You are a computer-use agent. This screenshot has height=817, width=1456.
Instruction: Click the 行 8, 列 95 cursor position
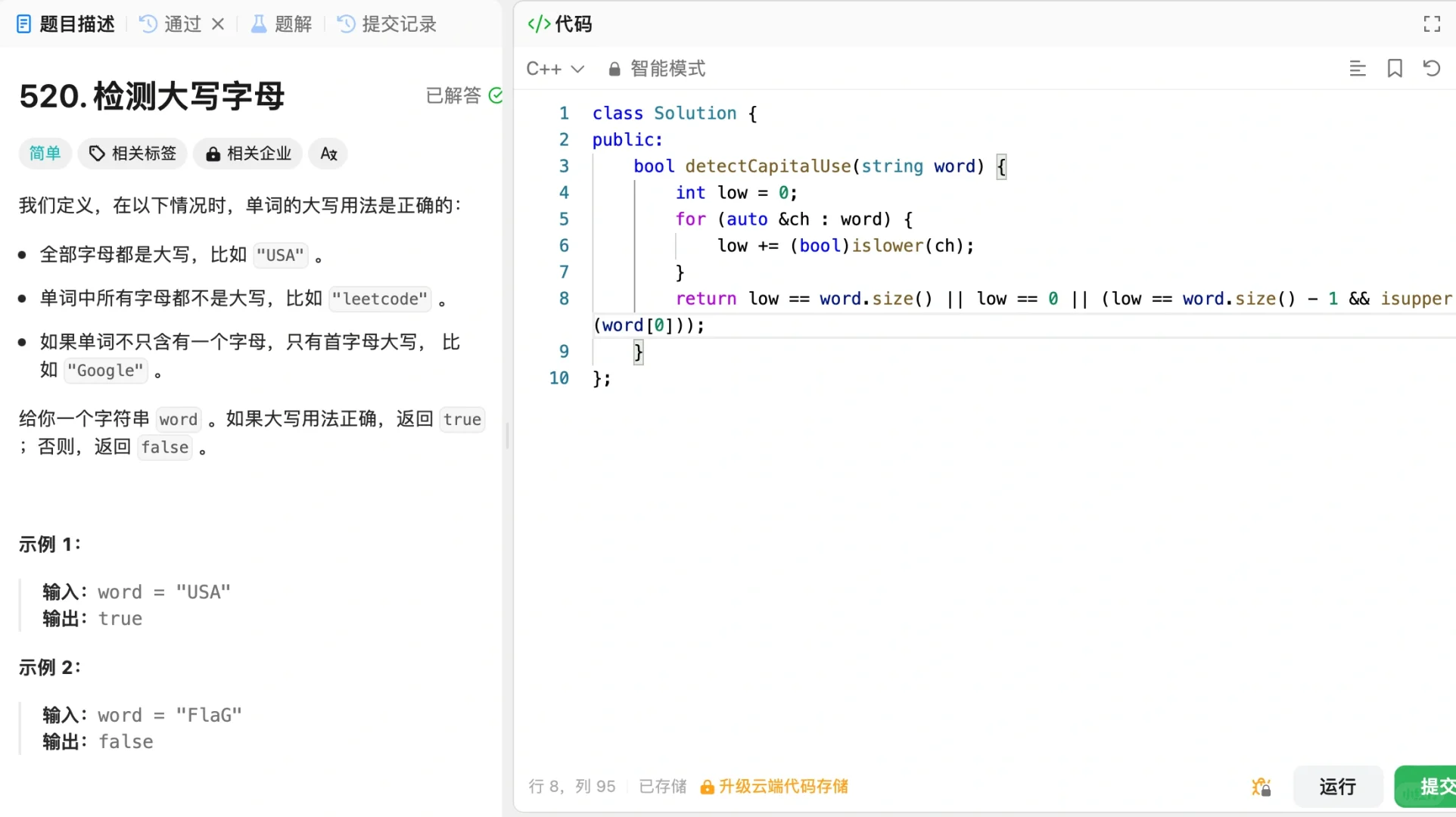572,787
